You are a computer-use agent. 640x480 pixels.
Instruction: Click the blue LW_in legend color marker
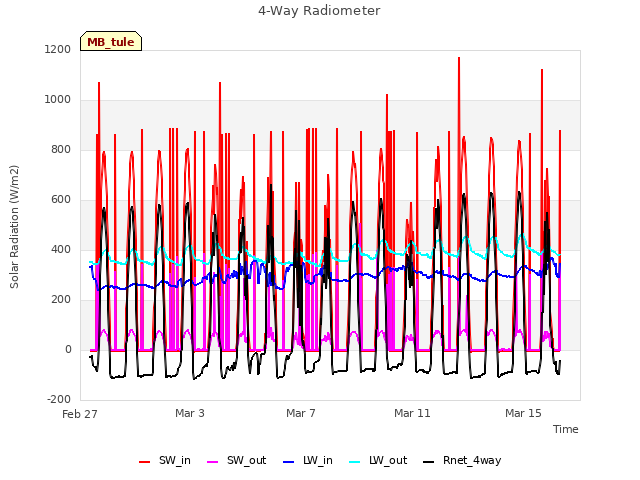288,462
